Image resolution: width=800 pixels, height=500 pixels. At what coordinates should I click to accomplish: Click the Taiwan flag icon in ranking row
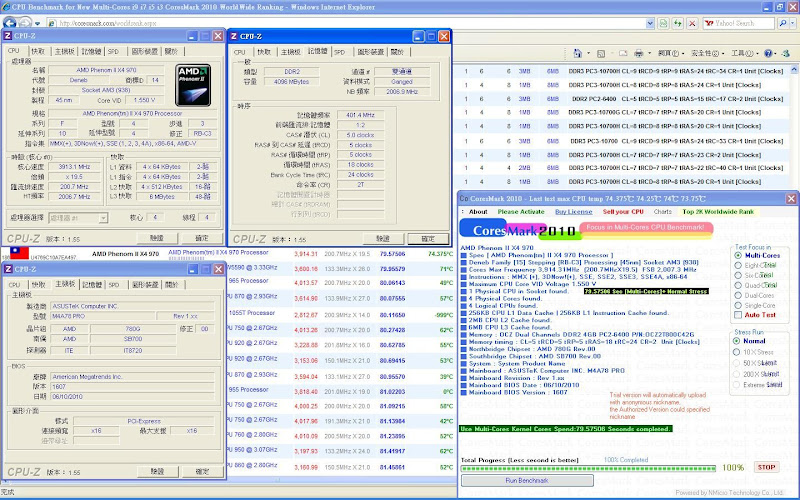click(x=19, y=253)
